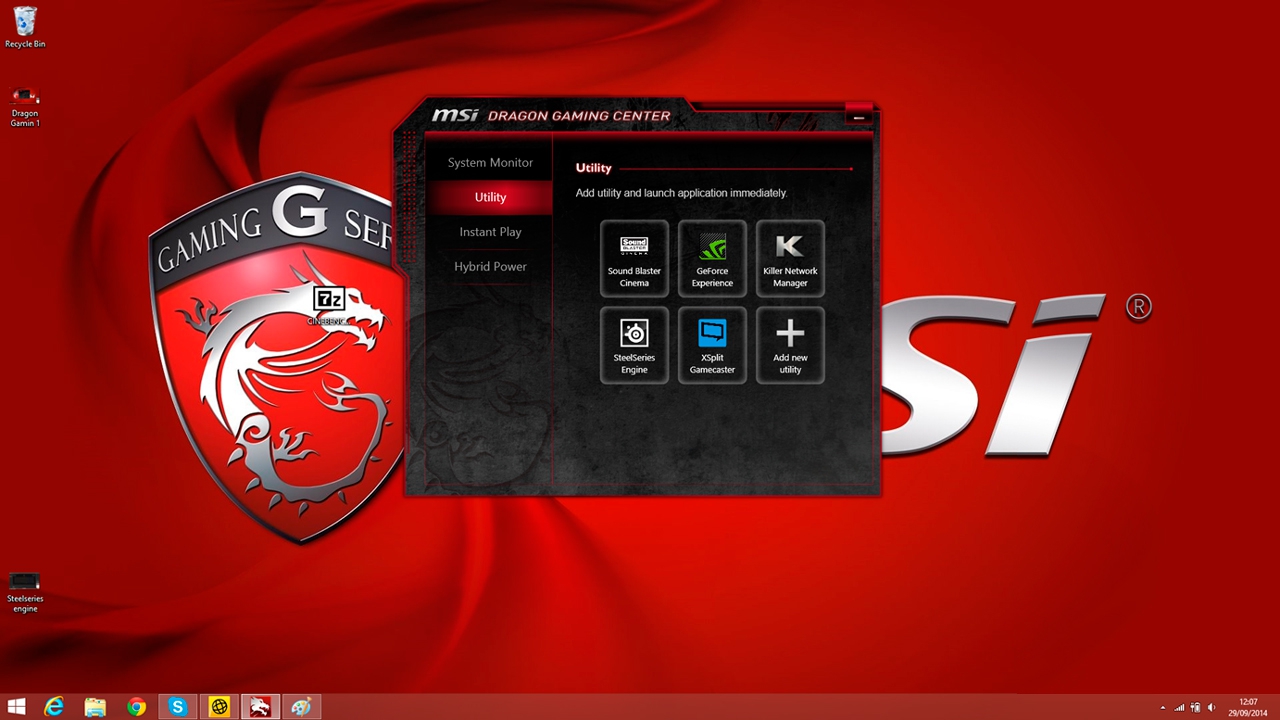Click the taskbar clock and date
Screen dimensions: 1280x720
pos(1247,707)
